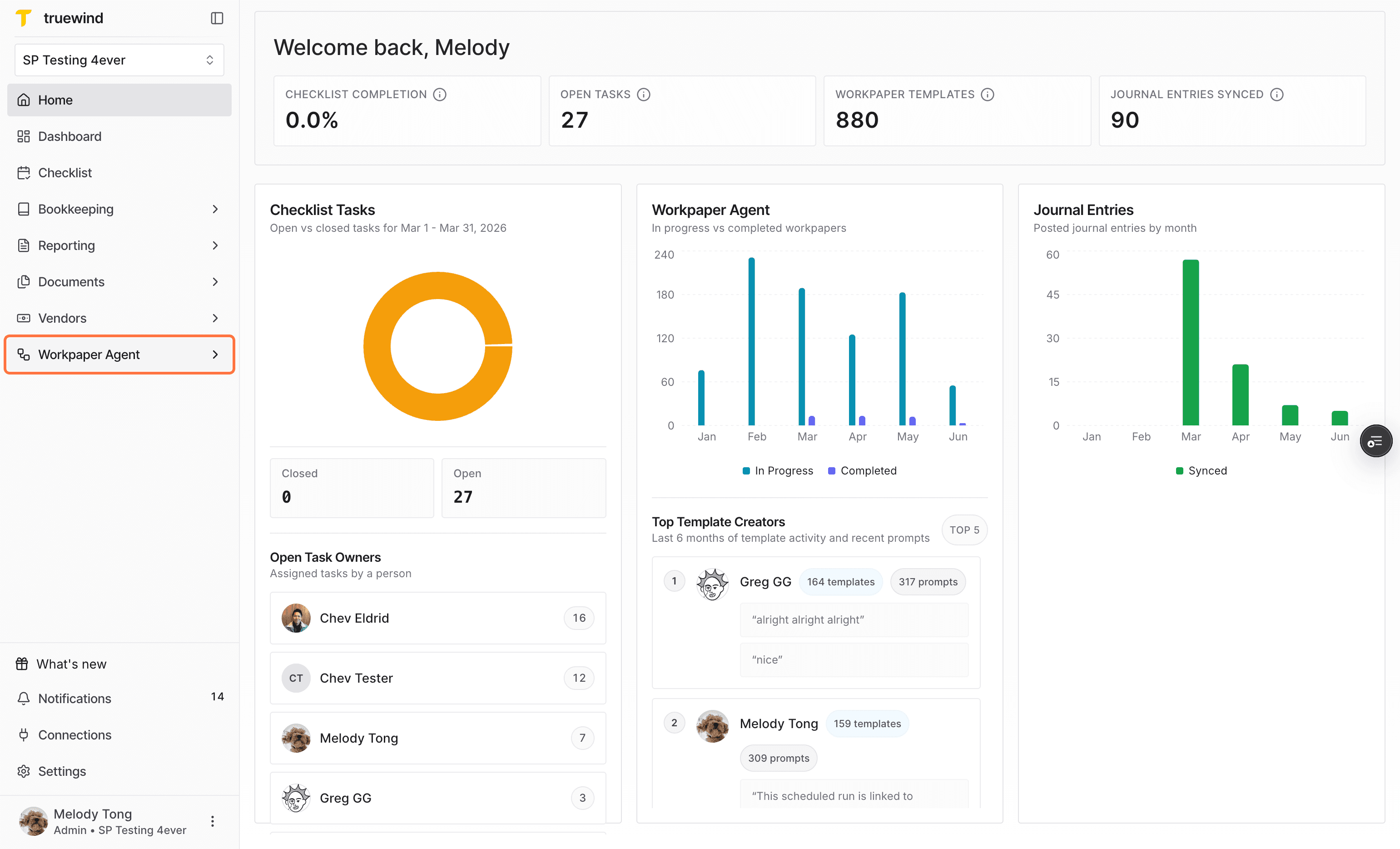Open Connections from the sidebar

point(119,735)
